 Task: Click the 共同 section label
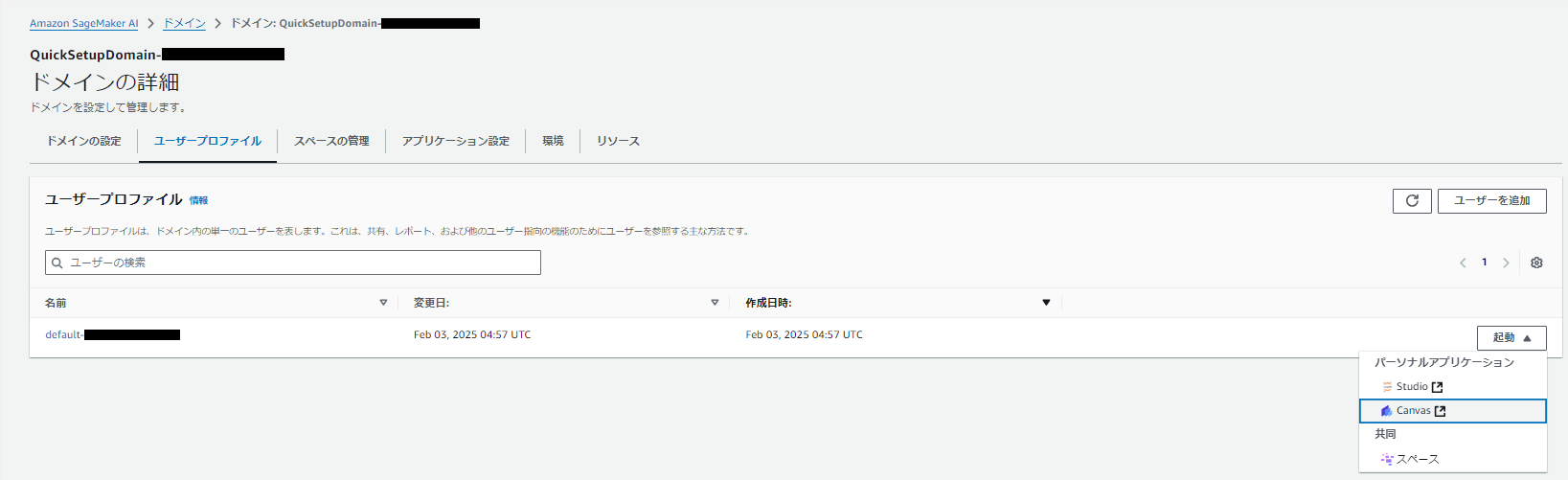(x=1385, y=435)
